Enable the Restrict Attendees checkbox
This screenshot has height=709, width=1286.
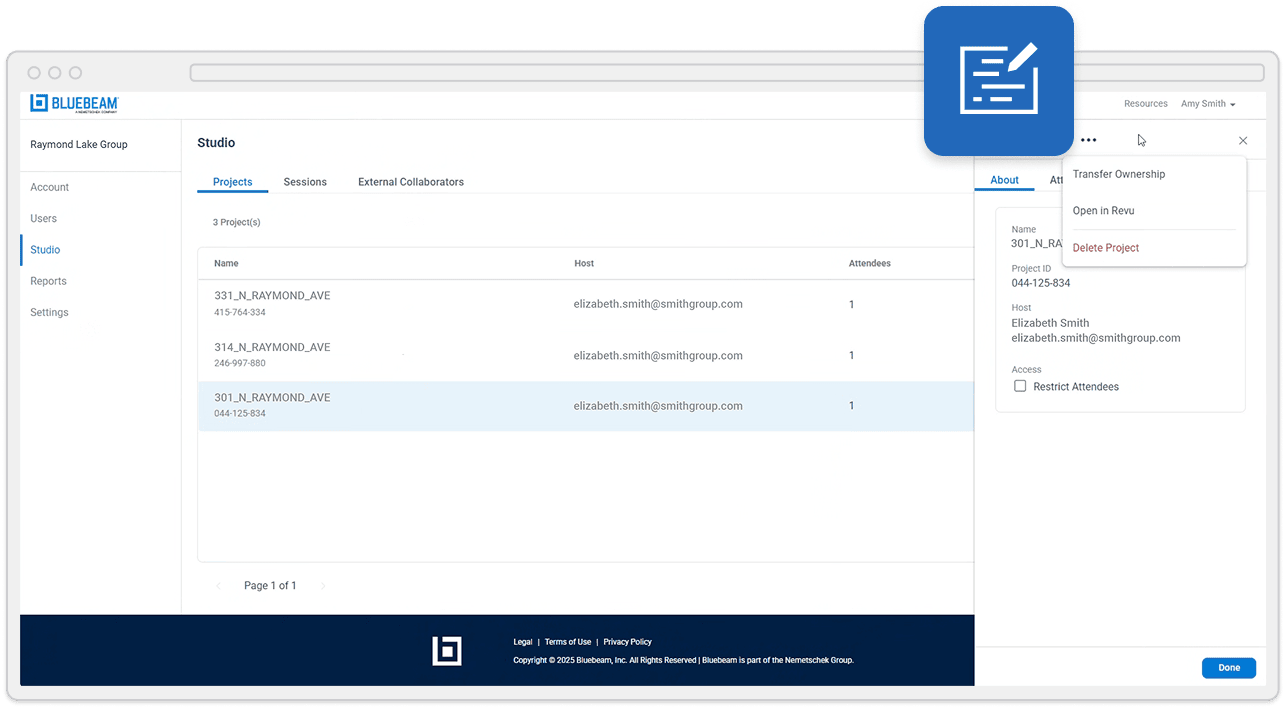click(x=1020, y=386)
